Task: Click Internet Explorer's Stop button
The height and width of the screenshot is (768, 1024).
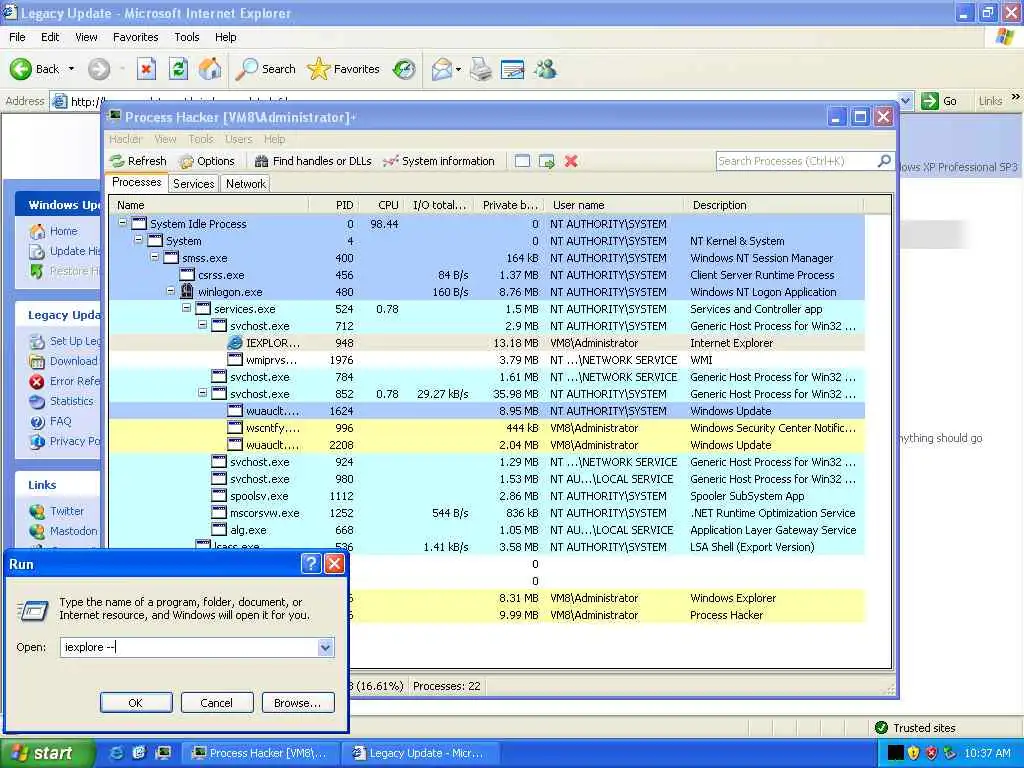Action: click(146, 69)
